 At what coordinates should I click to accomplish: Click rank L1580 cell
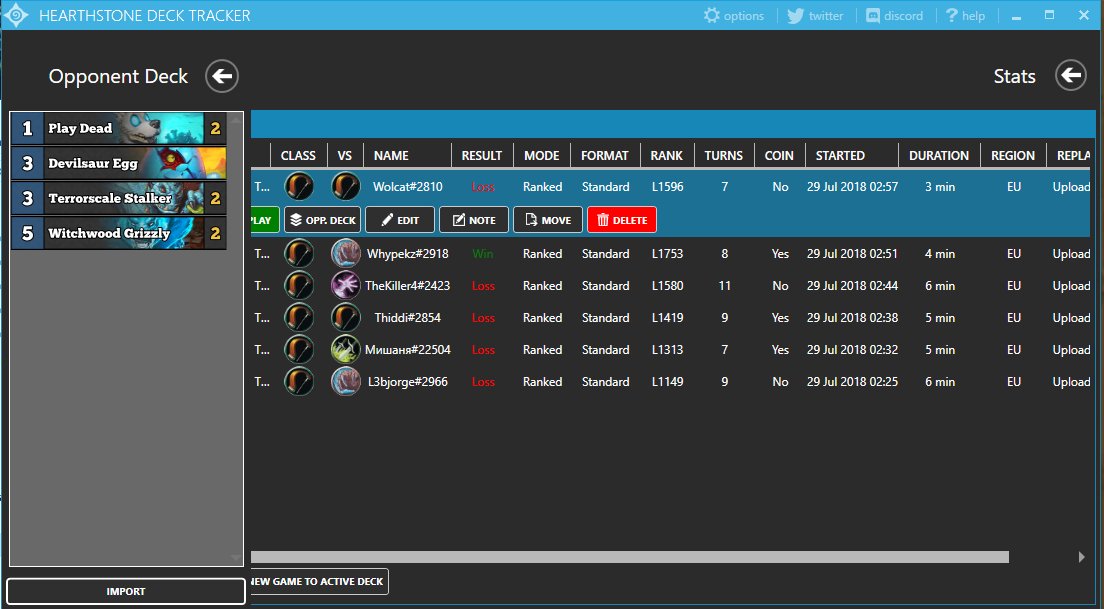(x=667, y=286)
